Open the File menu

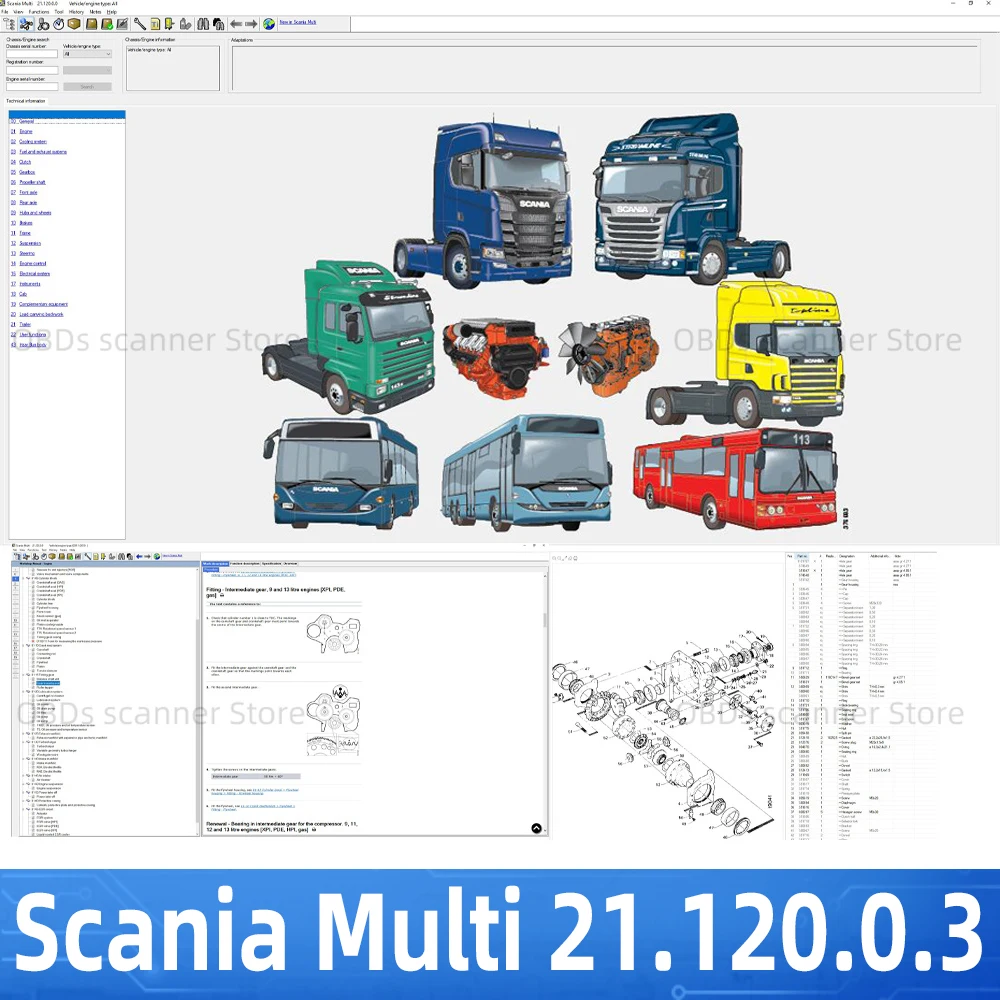[x=5, y=11]
